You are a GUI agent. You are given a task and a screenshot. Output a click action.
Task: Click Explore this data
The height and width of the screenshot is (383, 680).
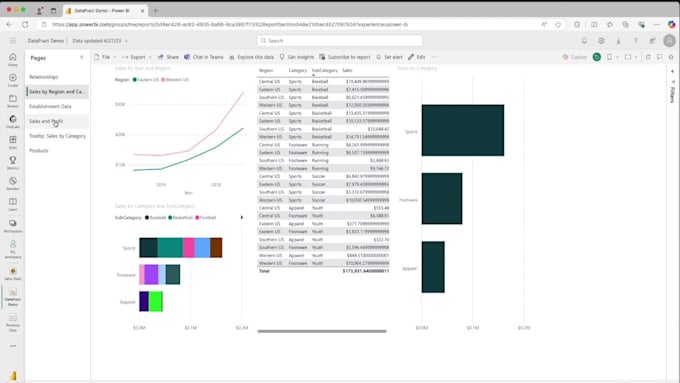[x=252, y=57]
